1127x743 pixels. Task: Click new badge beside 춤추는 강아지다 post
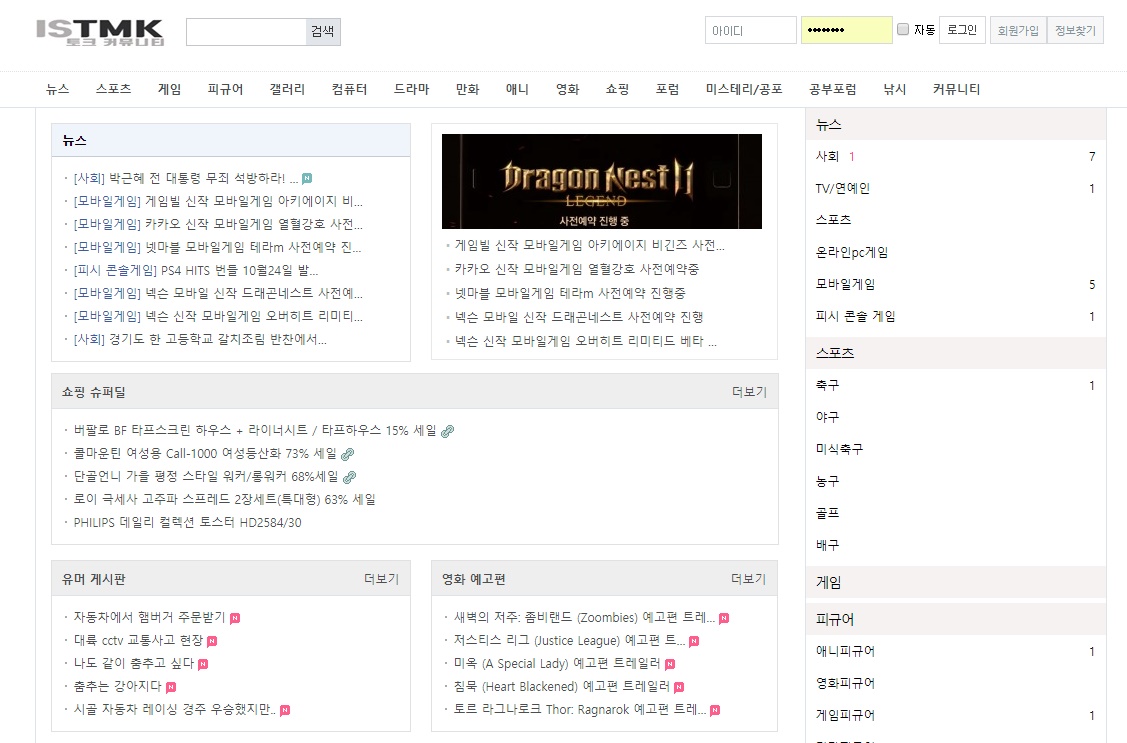click(171, 687)
